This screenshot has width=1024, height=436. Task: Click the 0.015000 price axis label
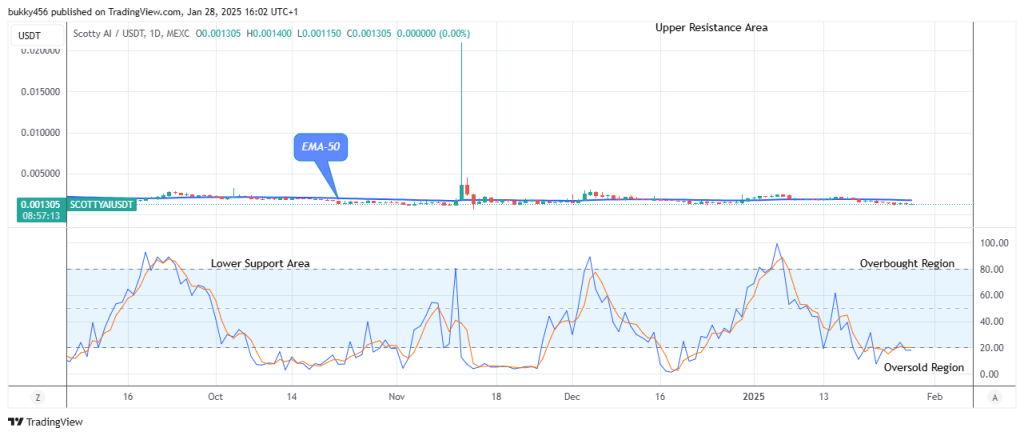(42, 92)
